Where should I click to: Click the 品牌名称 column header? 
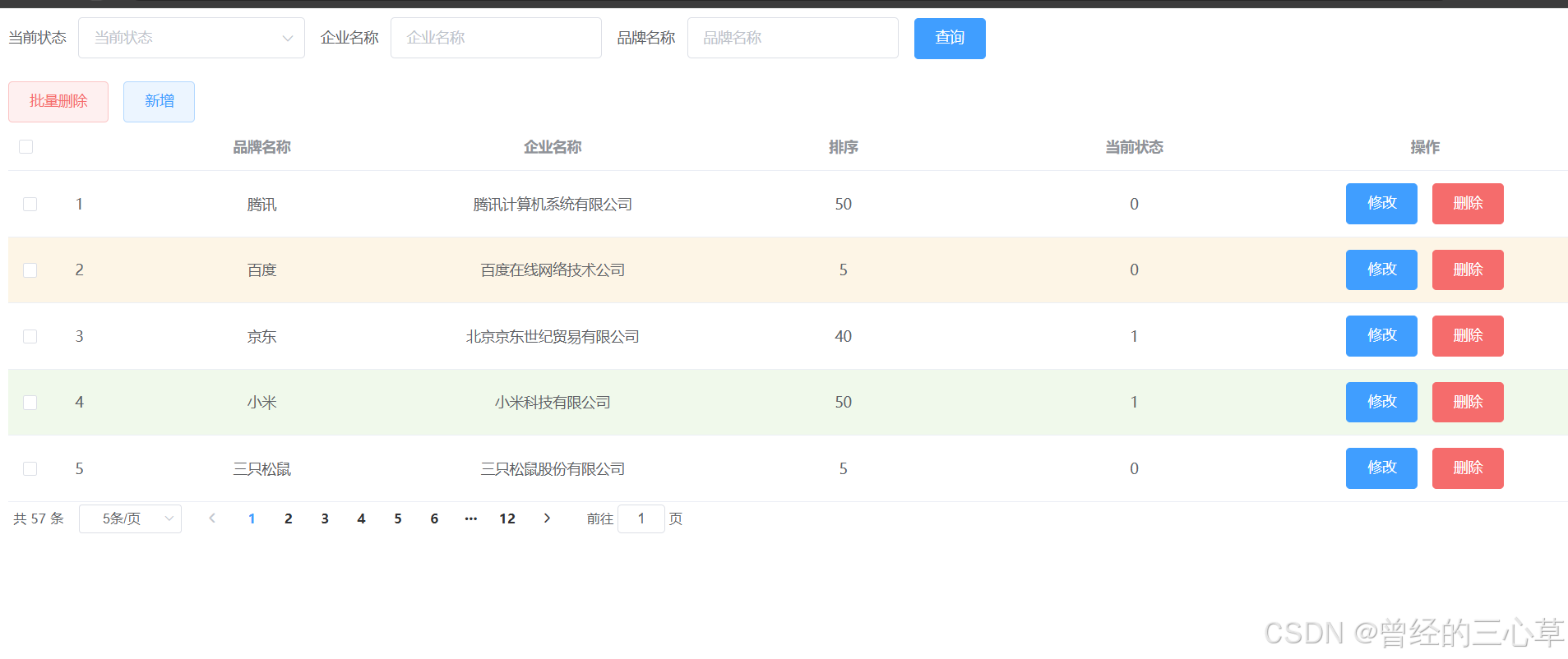point(261,147)
